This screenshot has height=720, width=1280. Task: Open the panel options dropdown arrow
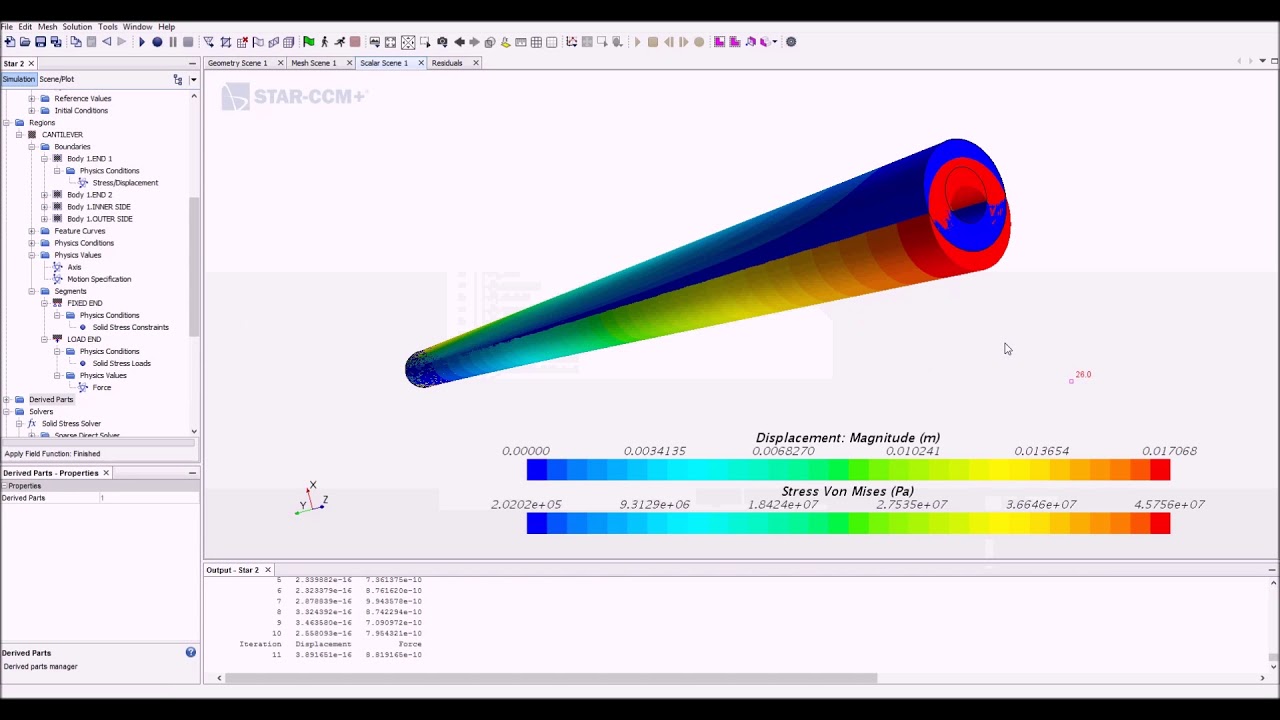(193, 79)
